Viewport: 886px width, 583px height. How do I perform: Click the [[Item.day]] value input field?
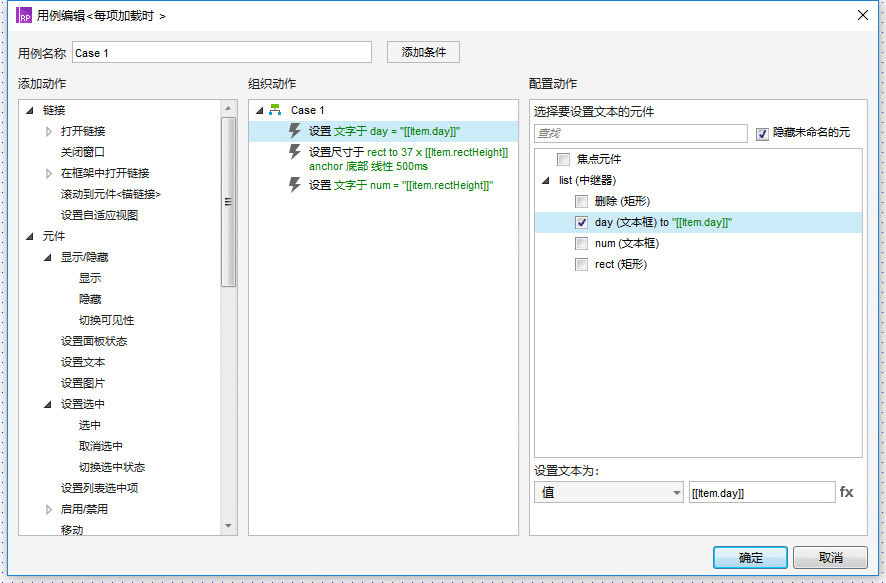[762, 492]
